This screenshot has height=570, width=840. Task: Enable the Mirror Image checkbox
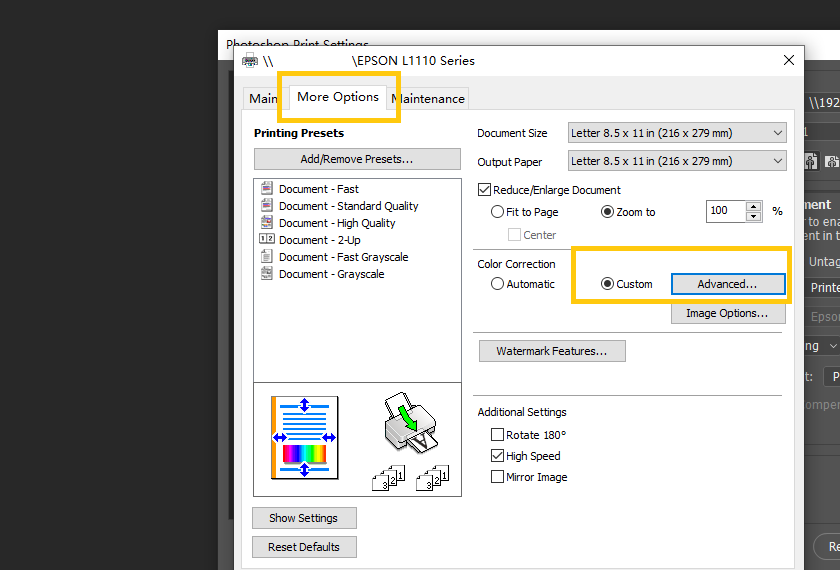[497, 477]
